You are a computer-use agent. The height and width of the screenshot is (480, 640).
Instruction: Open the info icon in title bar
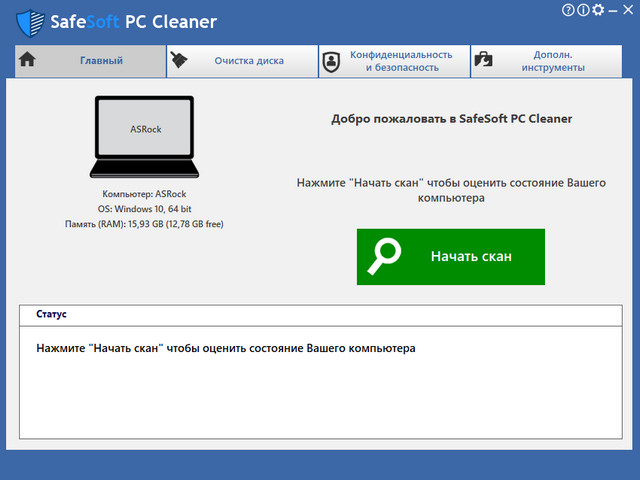click(x=583, y=10)
